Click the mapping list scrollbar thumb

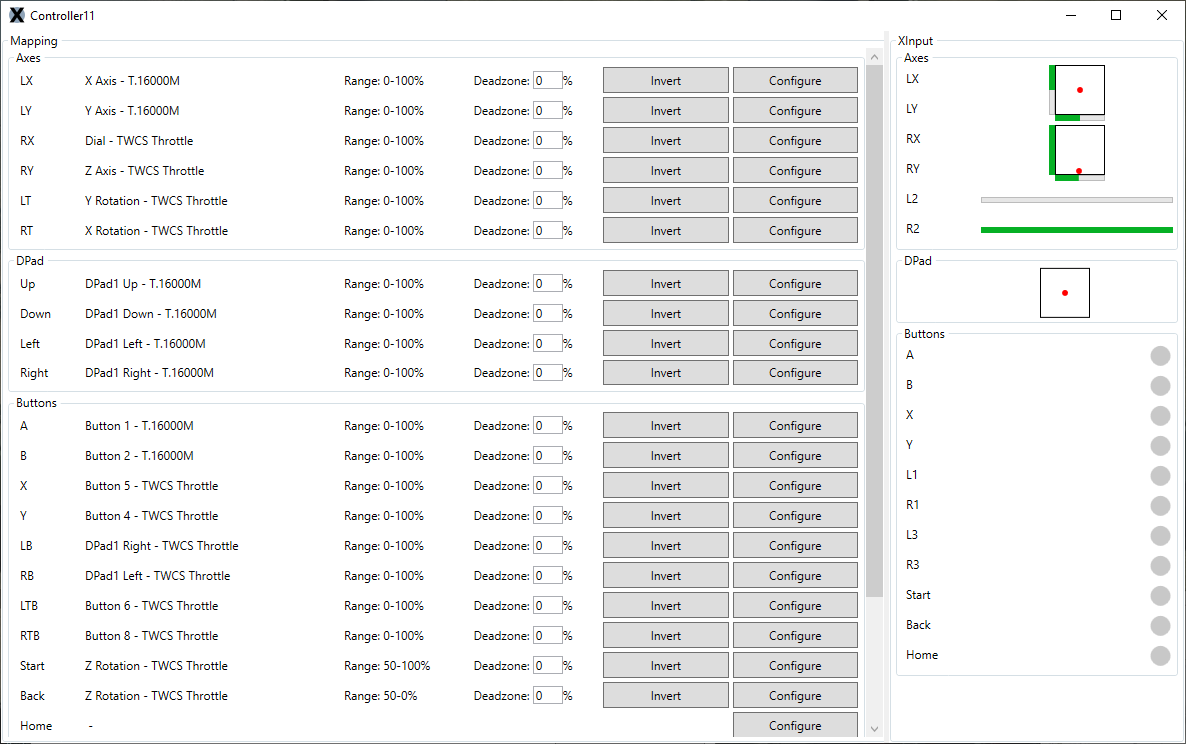[x=874, y=331]
